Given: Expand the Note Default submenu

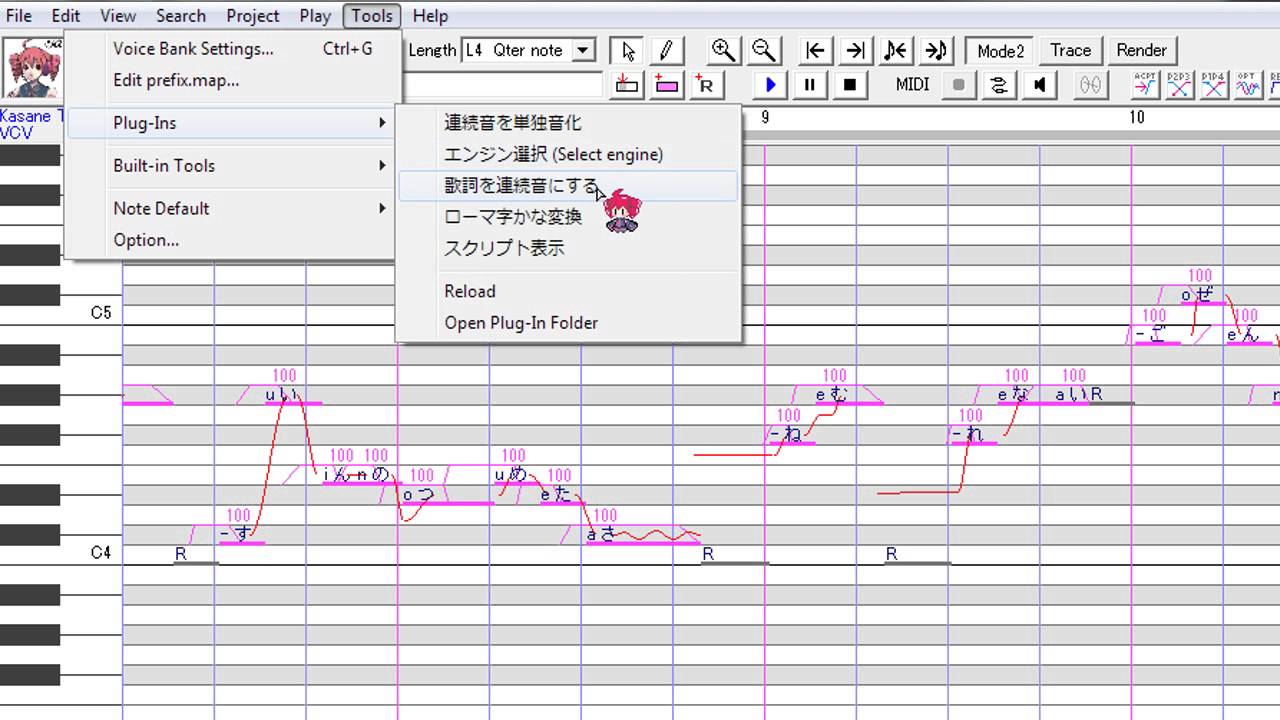Looking at the screenshot, I should pos(232,208).
